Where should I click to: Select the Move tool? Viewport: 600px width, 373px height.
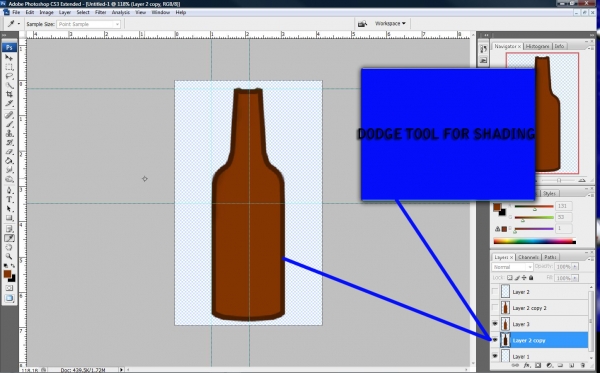coord(9,58)
